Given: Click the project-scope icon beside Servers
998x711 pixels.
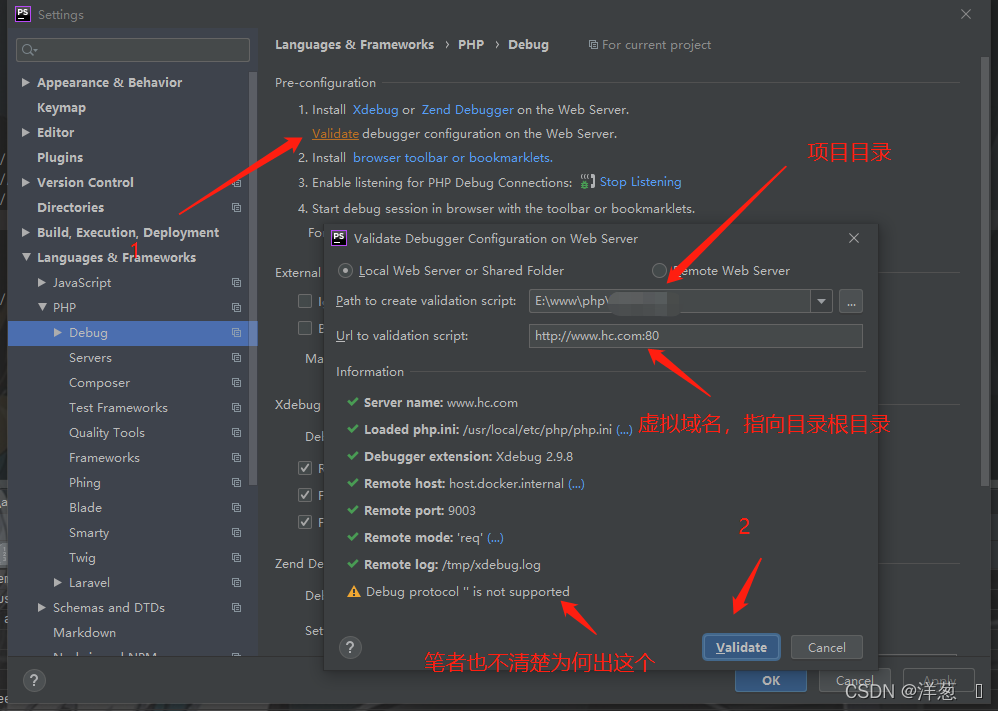Looking at the screenshot, I should coord(237,358).
